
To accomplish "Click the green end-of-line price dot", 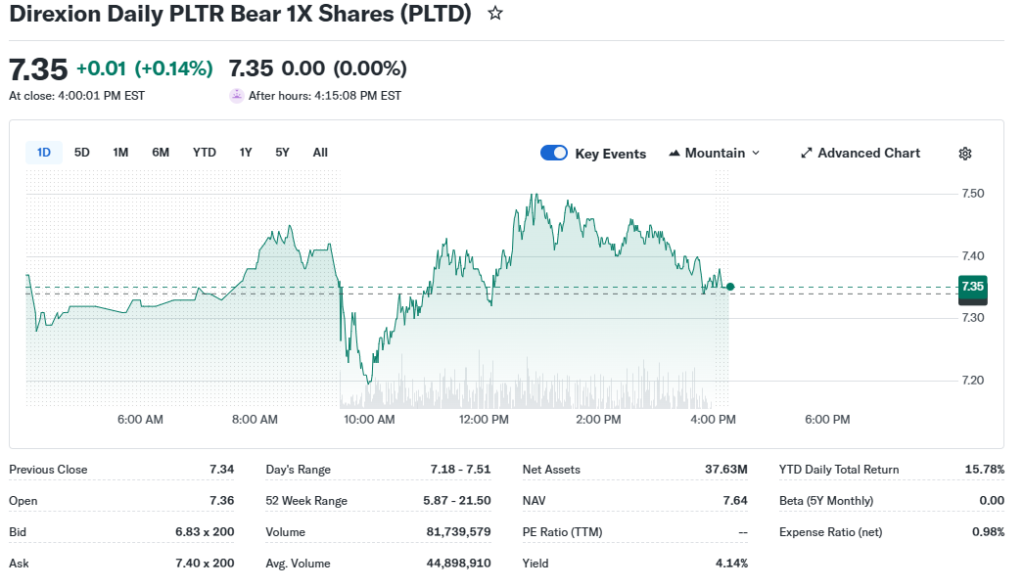I will pyautogui.click(x=730, y=287).
